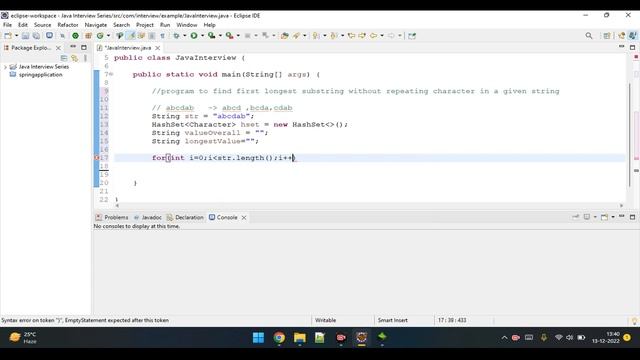Open Package Explorer view menu
This screenshot has width=640, height=360.
click(85, 58)
